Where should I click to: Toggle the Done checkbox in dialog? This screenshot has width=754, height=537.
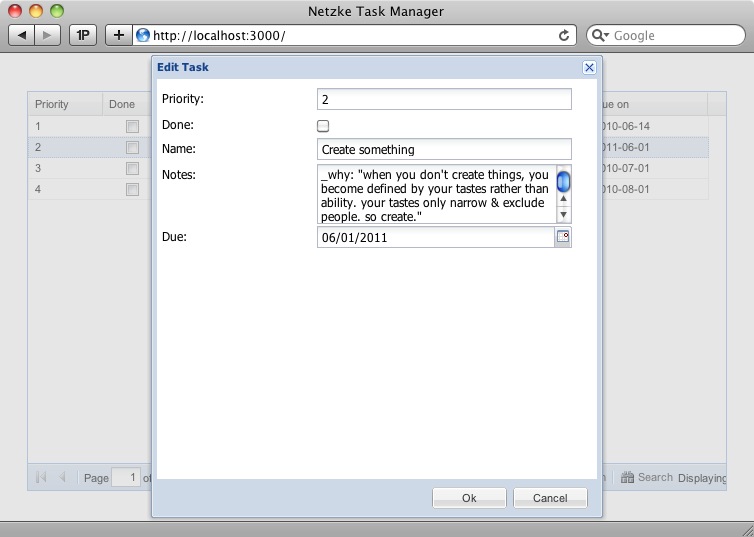pos(323,126)
